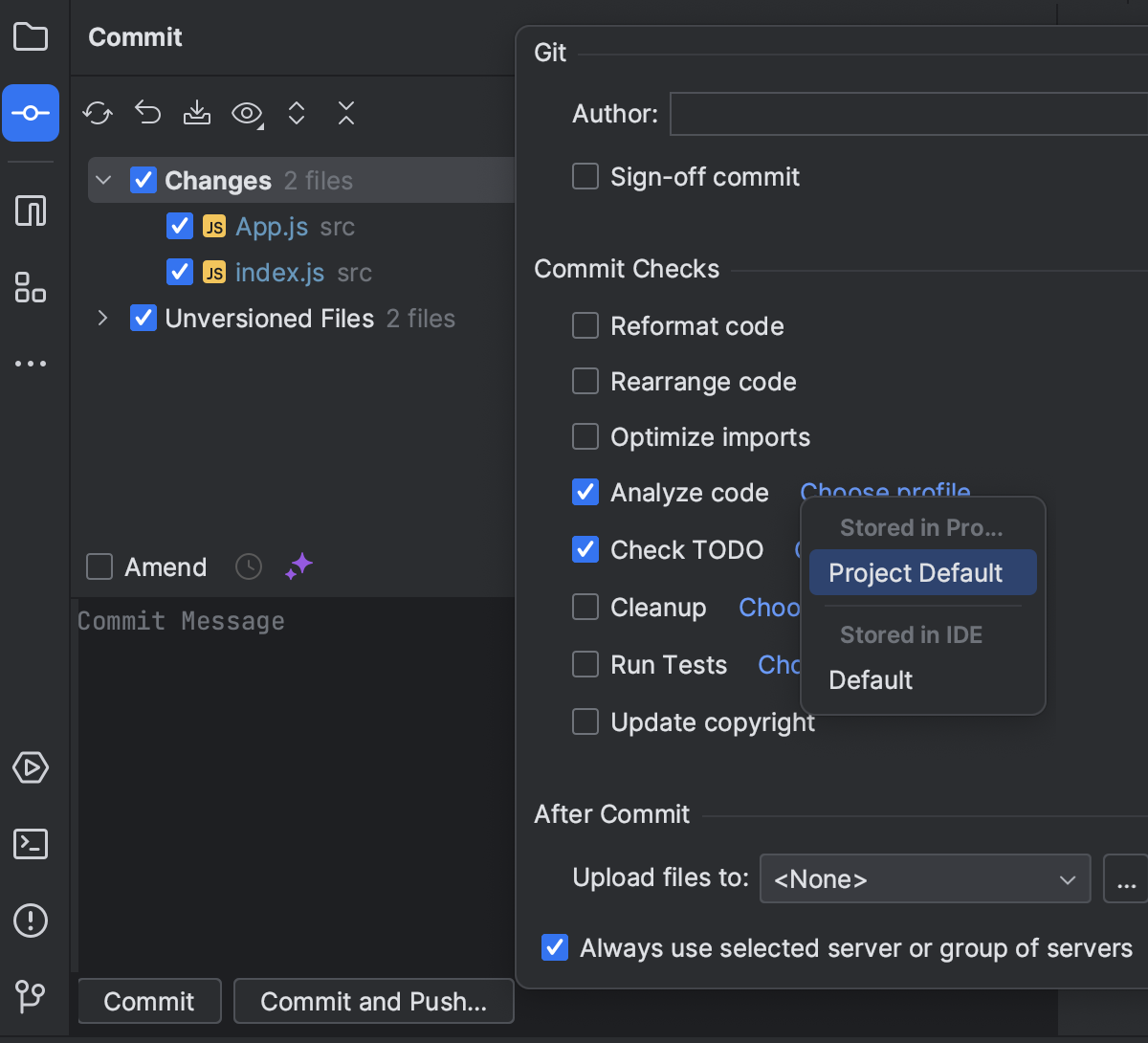Choose Default under Stored in IDE
This screenshot has width=1148, height=1043.
coord(871,679)
